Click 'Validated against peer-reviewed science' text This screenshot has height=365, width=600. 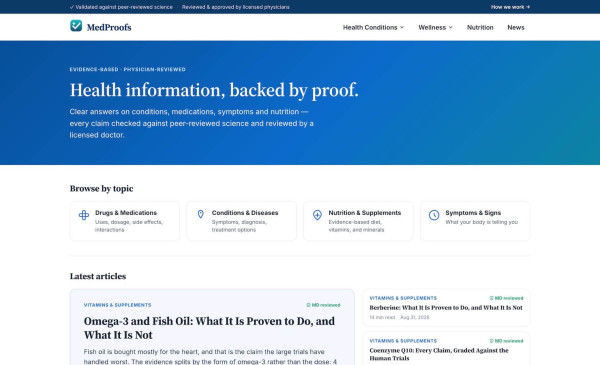click(x=121, y=7)
